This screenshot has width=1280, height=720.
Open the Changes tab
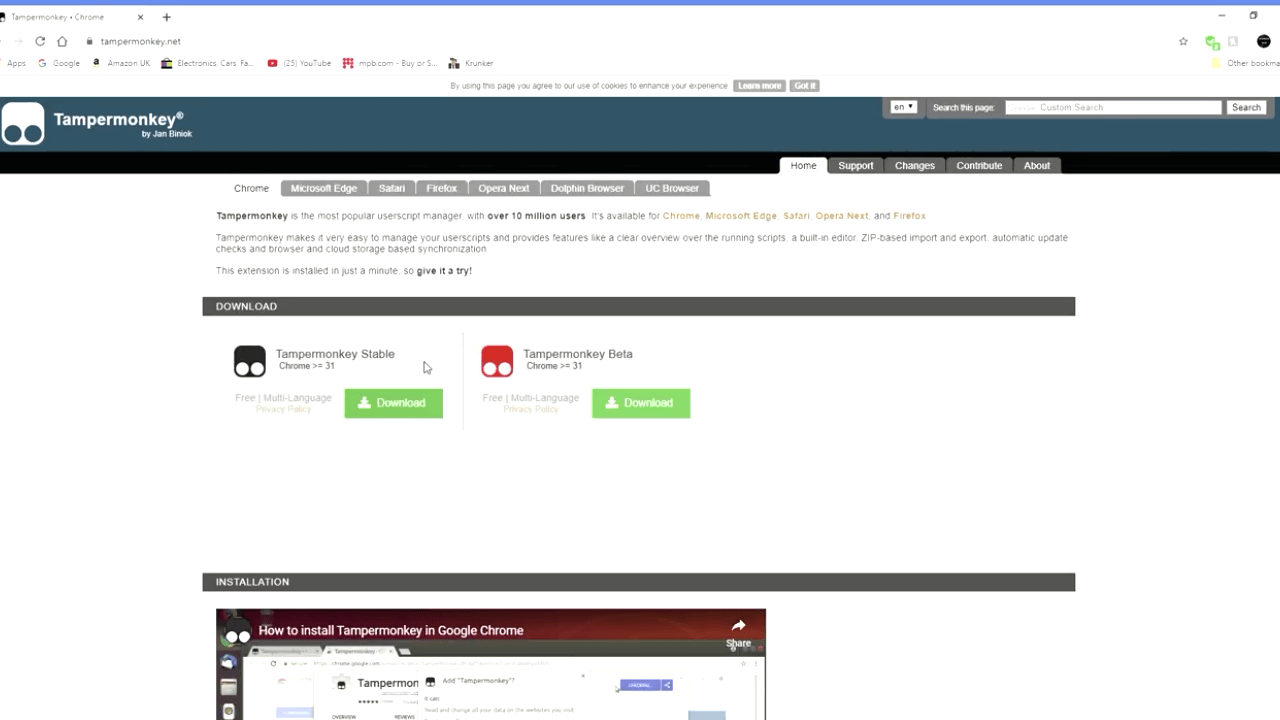pyautogui.click(x=914, y=165)
